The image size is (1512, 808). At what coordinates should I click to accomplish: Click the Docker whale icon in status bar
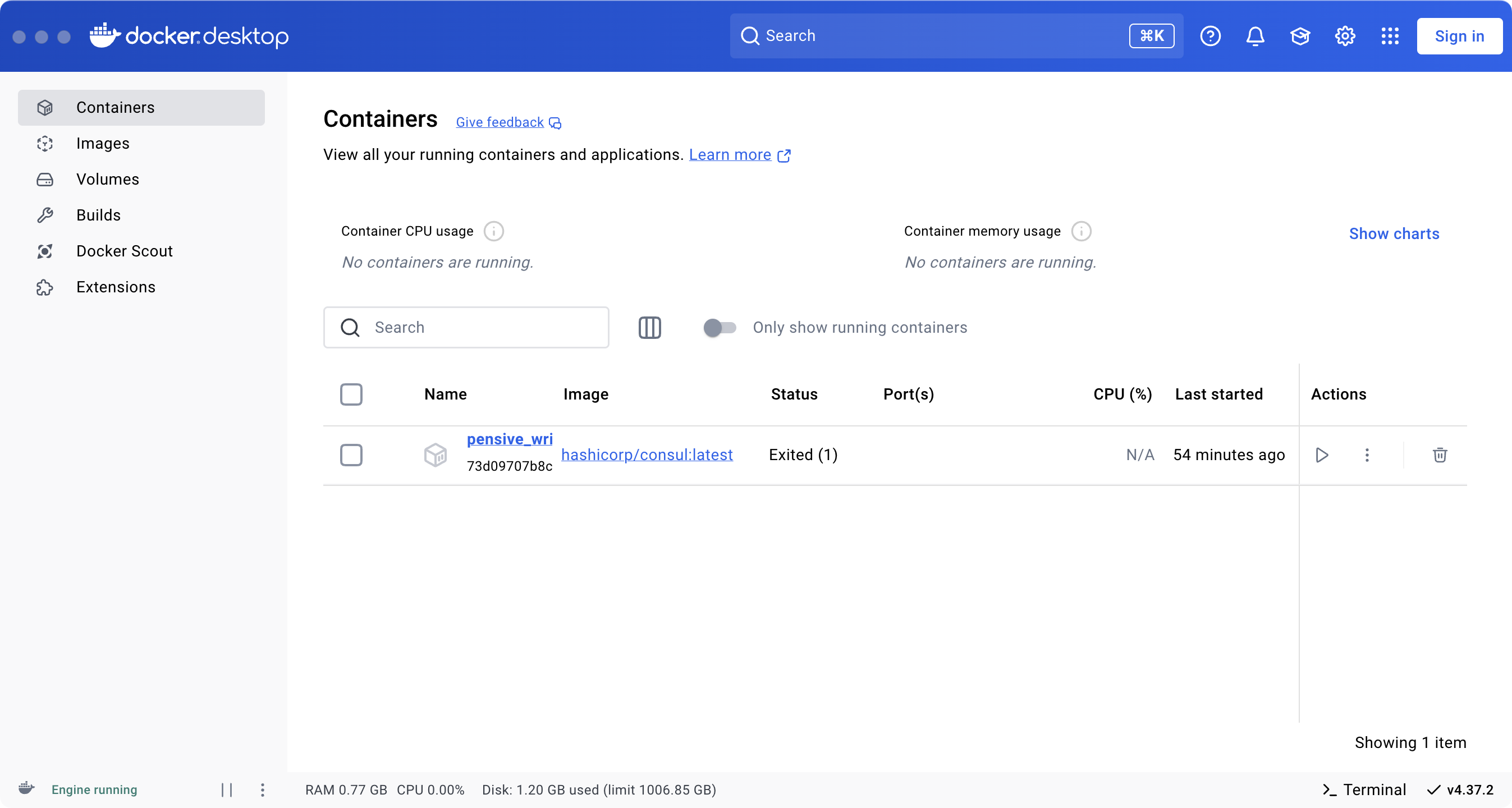coord(26,787)
